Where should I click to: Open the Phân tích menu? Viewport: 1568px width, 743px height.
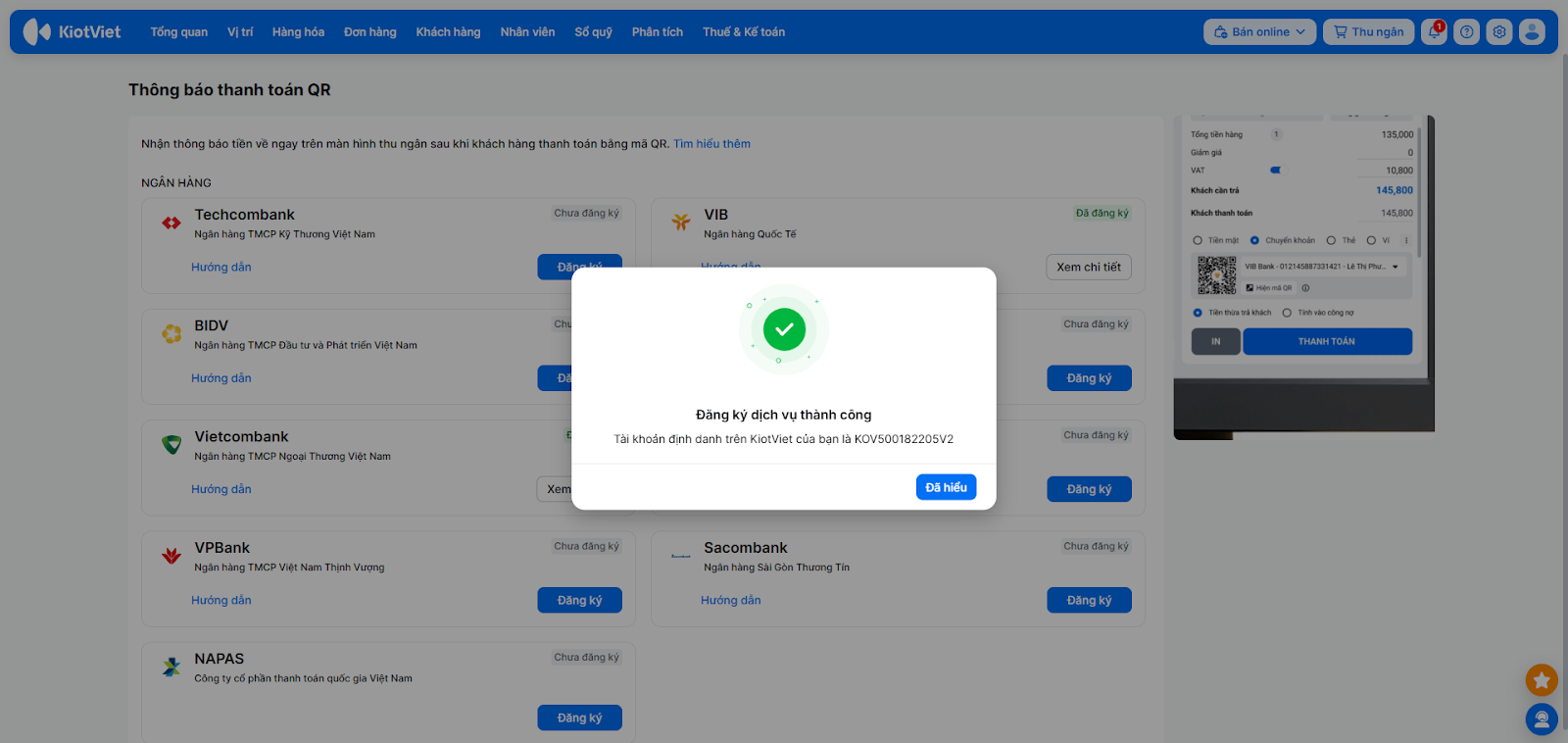(658, 31)
